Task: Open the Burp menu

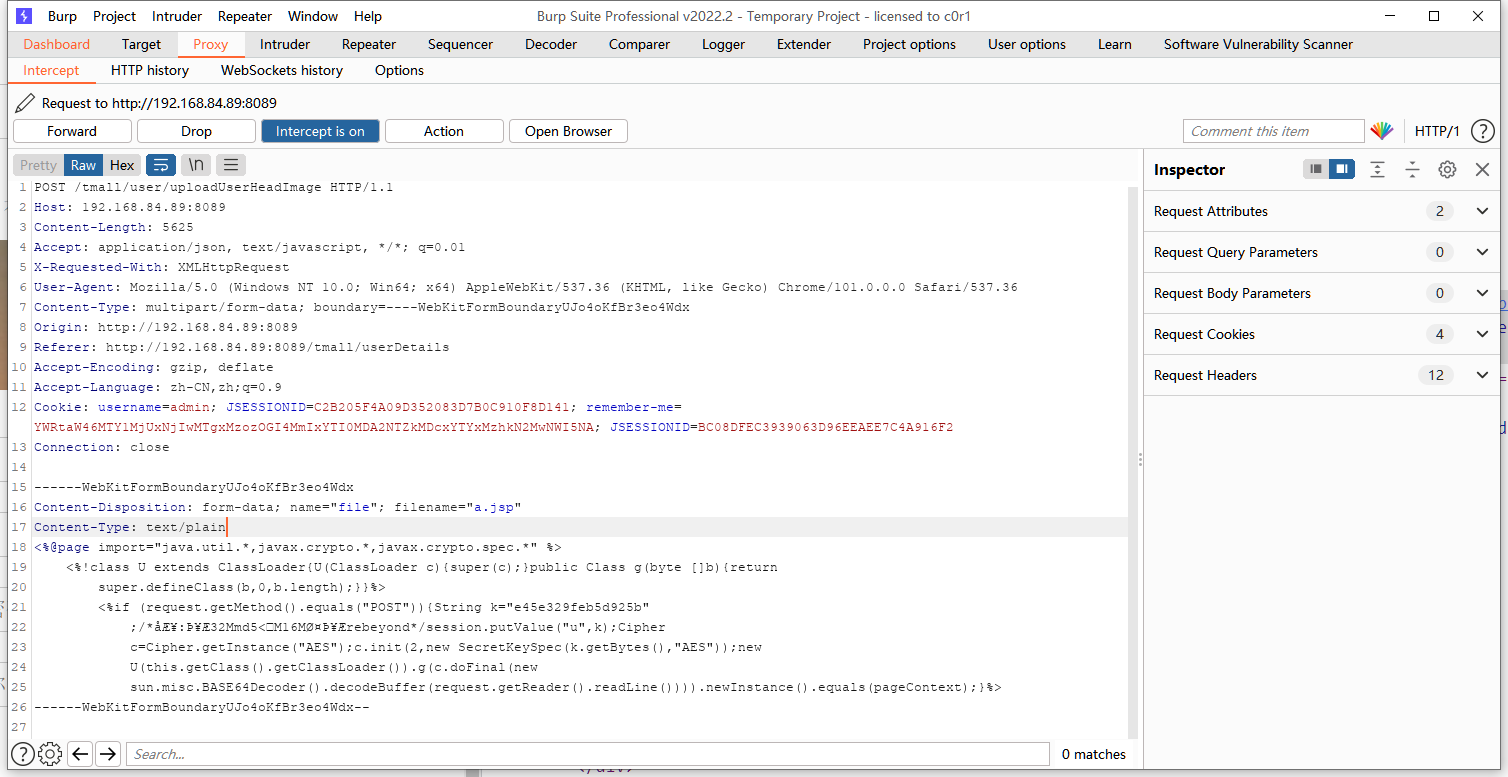Action: [x=62, y=16]
